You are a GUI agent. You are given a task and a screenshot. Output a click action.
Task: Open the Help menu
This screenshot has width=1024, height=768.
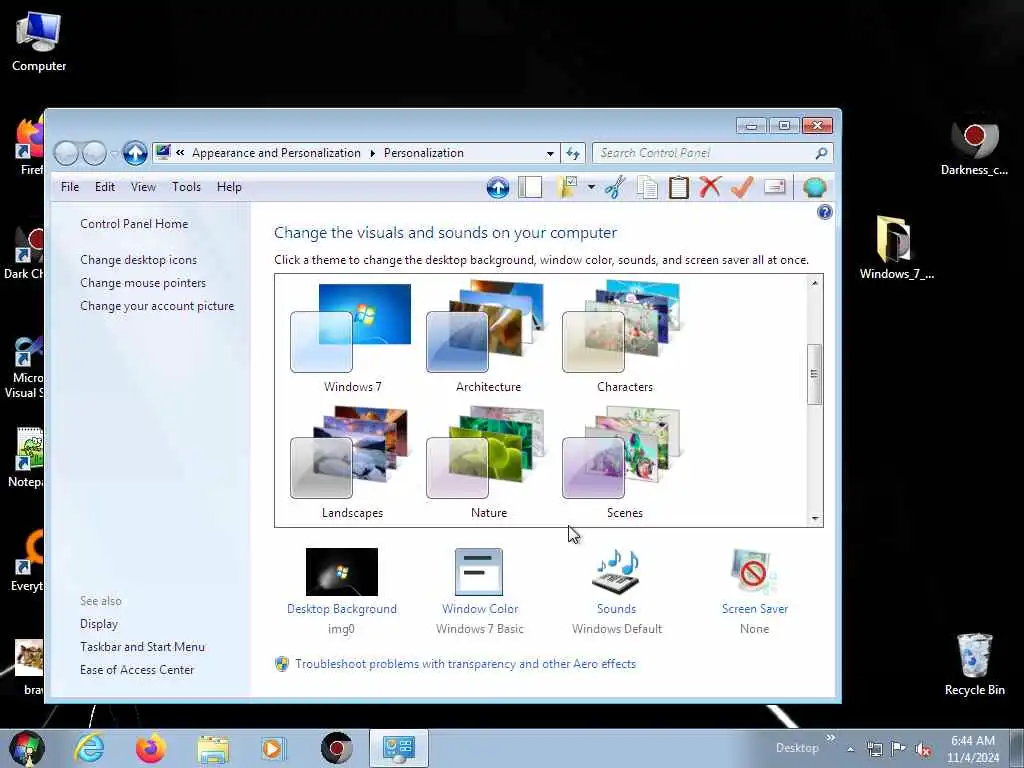(x=229, y=187)
